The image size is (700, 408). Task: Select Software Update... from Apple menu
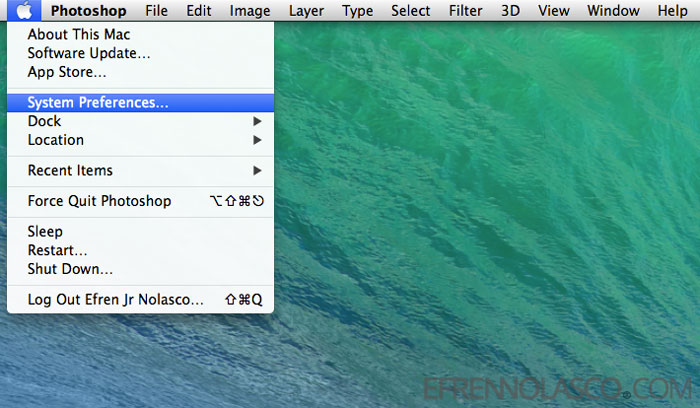(x=141, y=53)
